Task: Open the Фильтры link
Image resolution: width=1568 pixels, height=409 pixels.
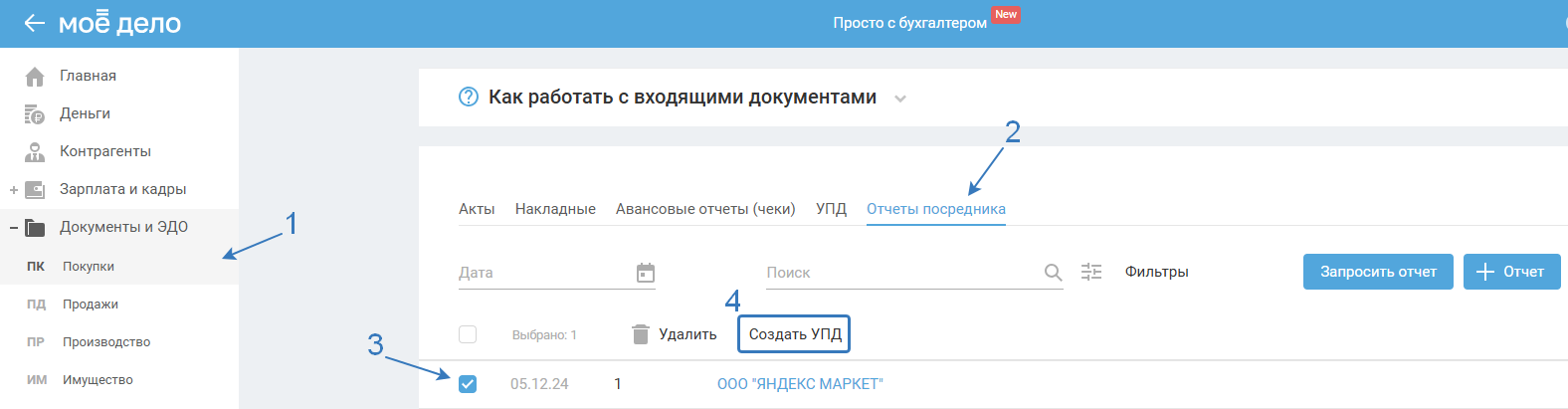Action: 1156,272
